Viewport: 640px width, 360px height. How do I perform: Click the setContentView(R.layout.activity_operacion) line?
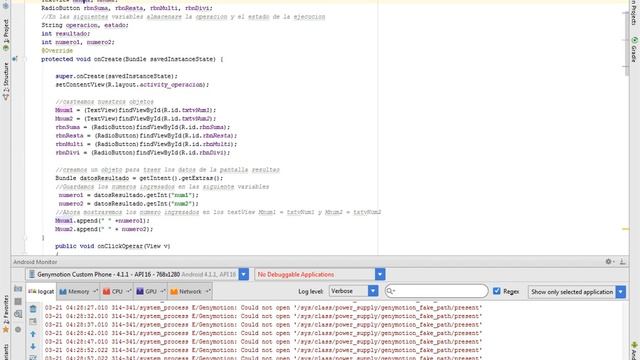(x=132, y=85)
